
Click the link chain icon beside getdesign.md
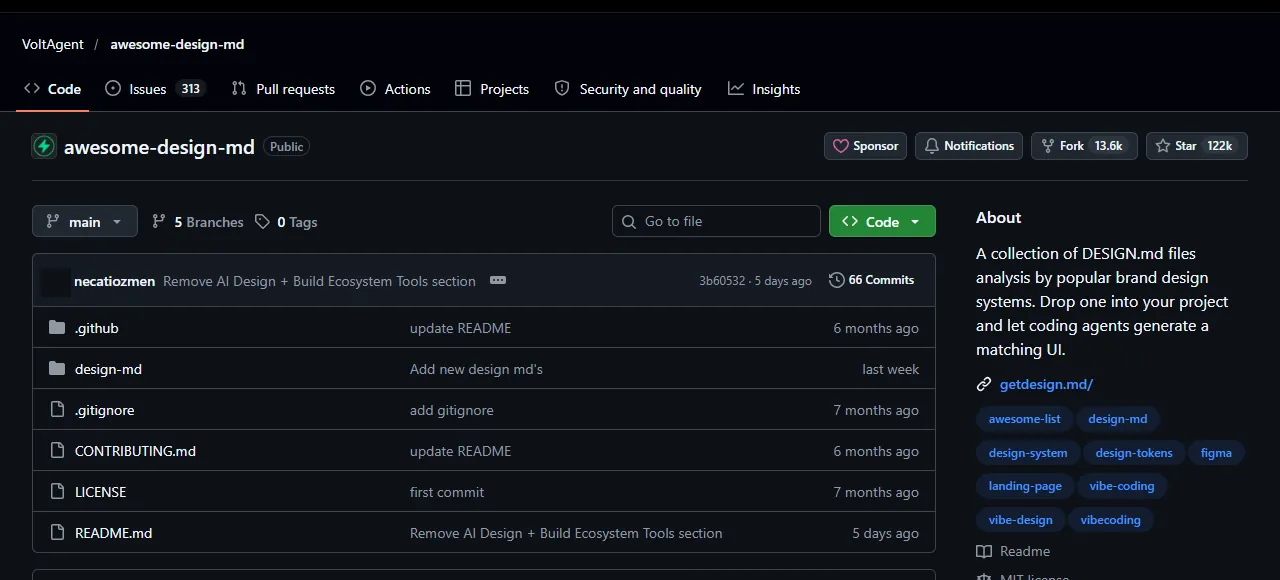pos(984,384)
